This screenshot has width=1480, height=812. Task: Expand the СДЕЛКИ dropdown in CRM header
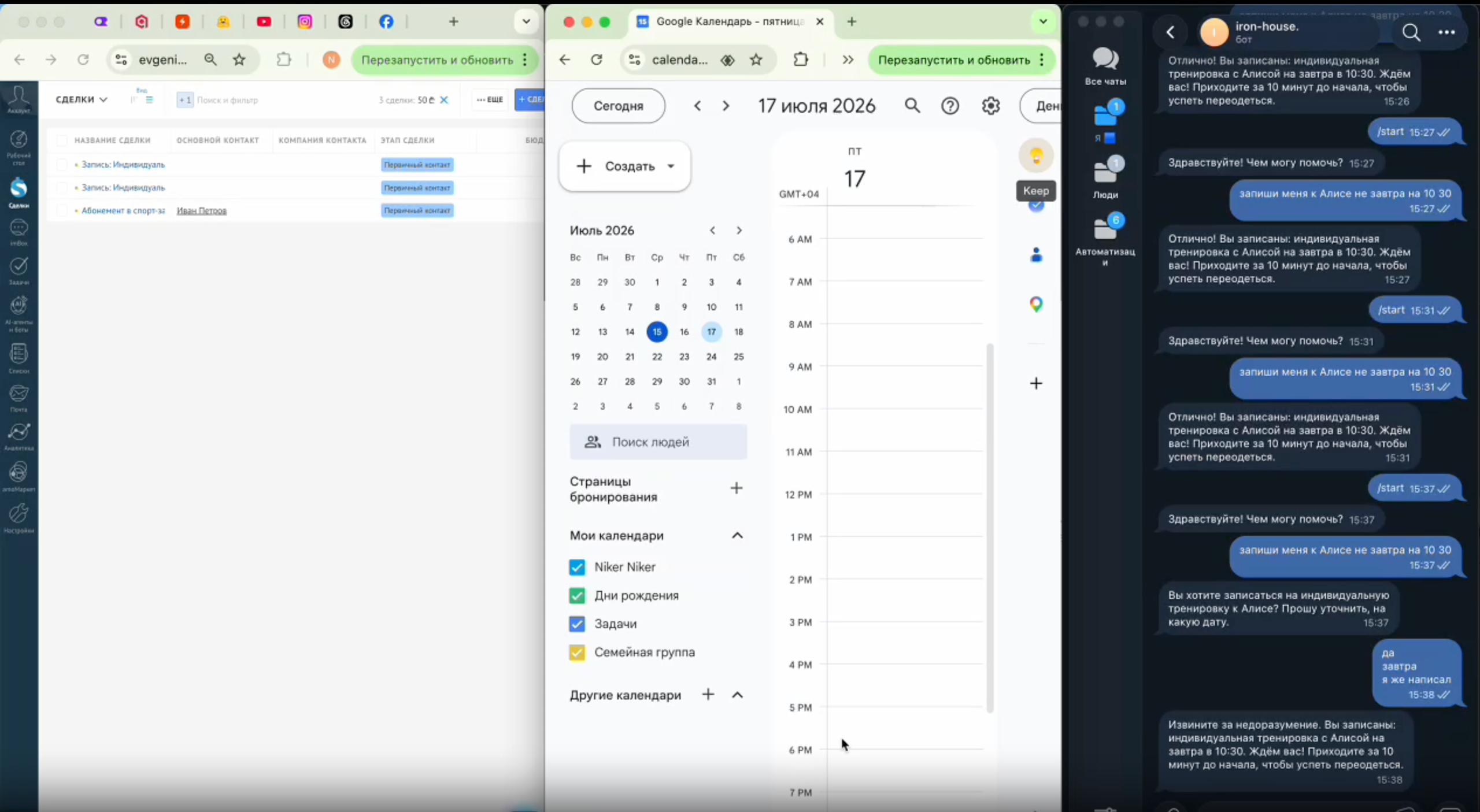pos(82,100)
